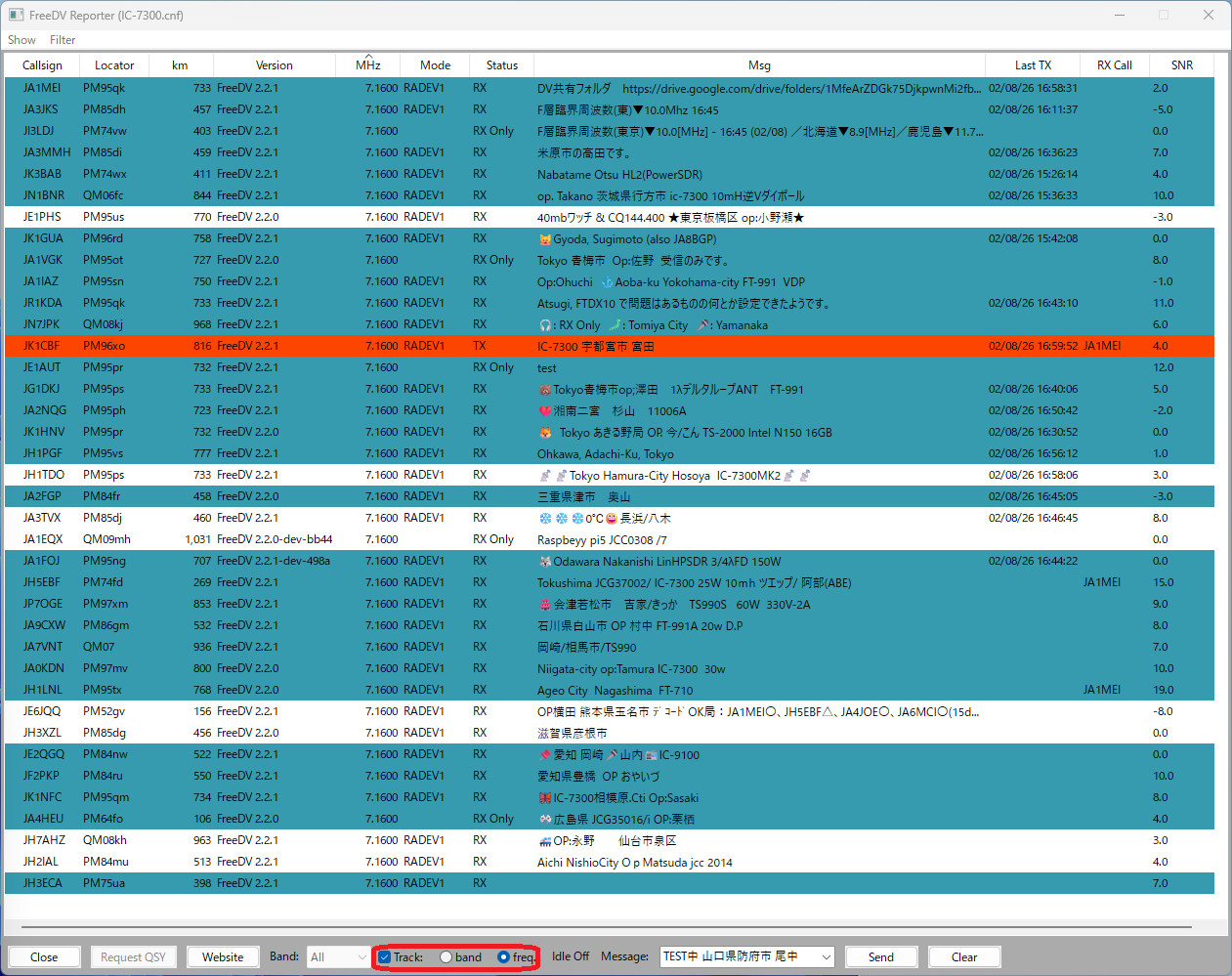Toggle the Track checkbox
Screen dimensions: 1232x976
pos(385,957)
